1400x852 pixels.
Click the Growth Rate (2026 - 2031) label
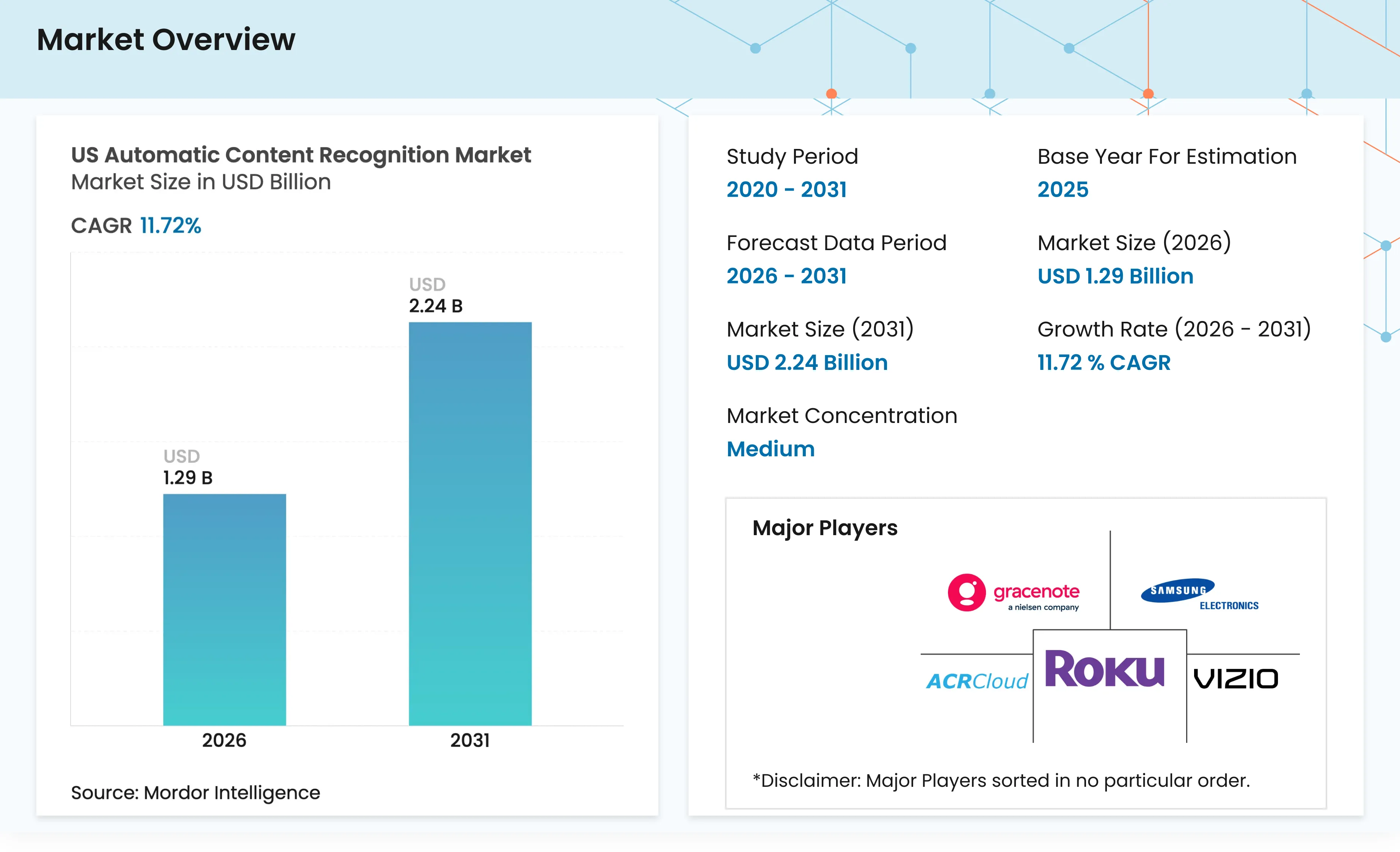click(1174, 329)
